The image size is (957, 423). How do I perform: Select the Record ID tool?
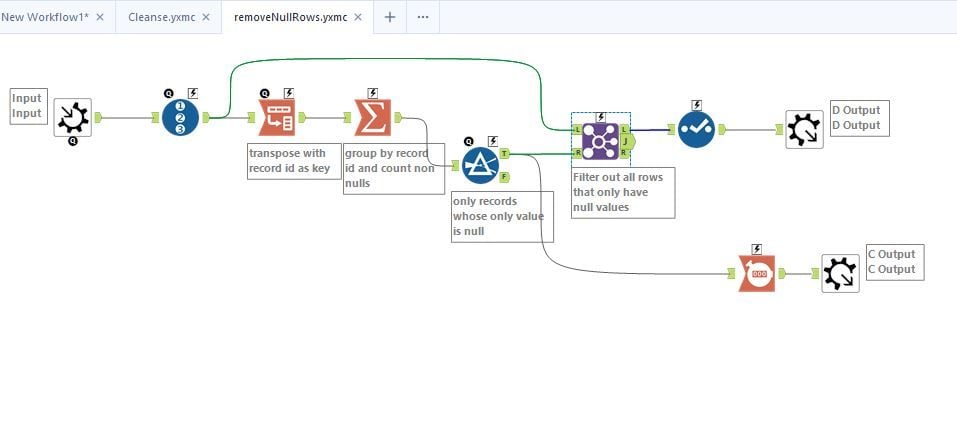click(x=181, y=117)
